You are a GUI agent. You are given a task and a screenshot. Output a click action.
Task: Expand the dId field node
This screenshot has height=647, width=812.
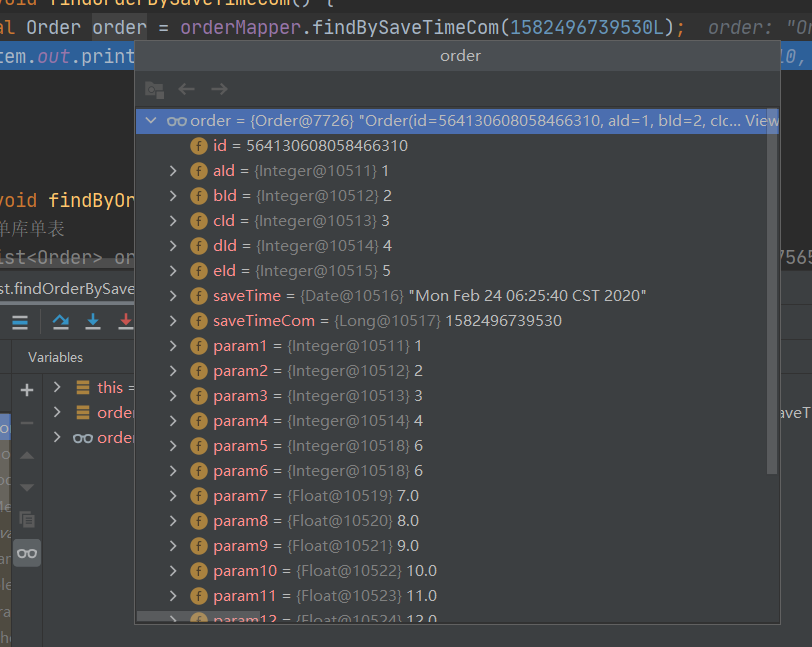click(173, 246)
